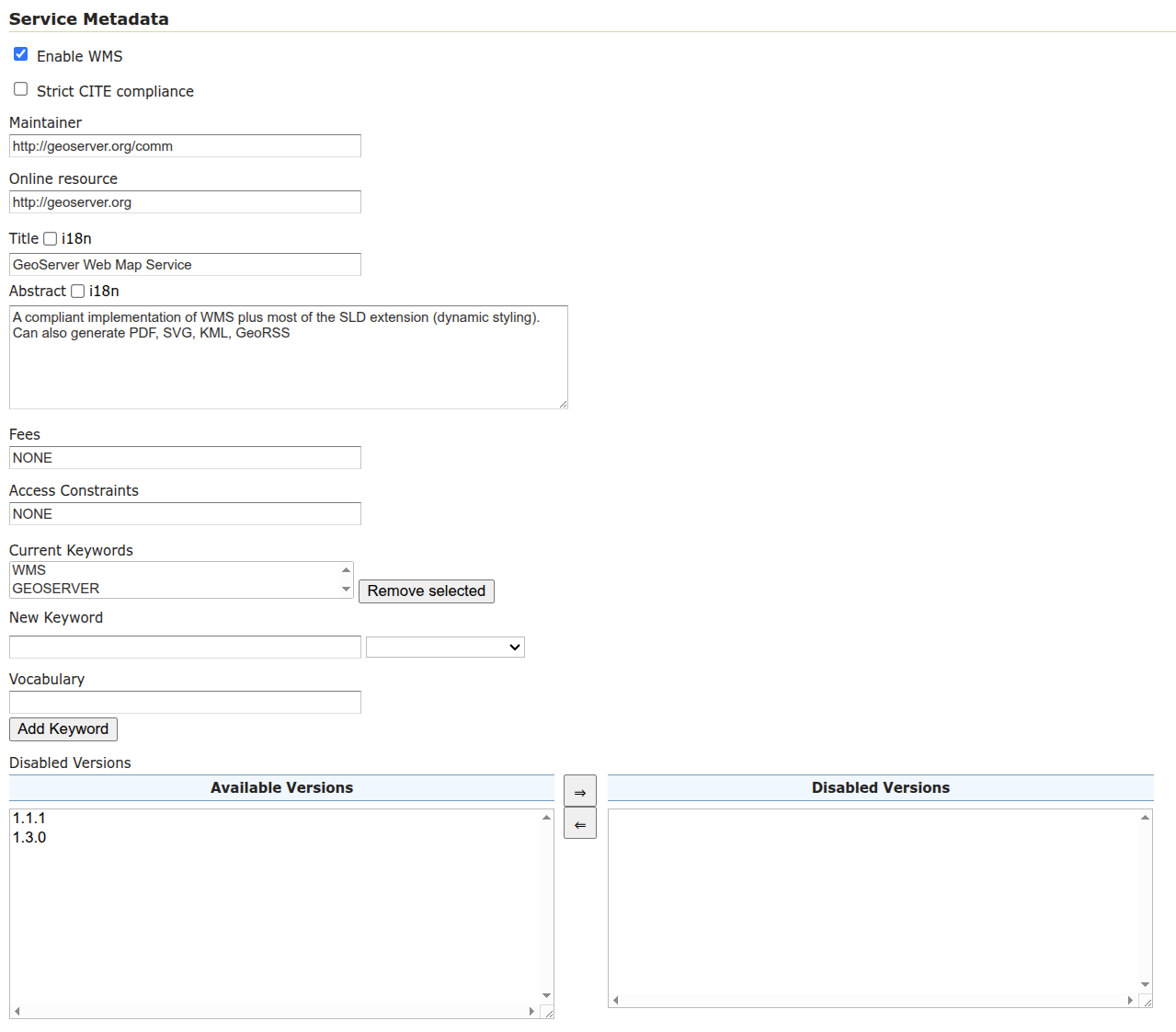Screen dimensions: 1176x1032
Task: Click the Add Keyword button
Action: point(63,729)
